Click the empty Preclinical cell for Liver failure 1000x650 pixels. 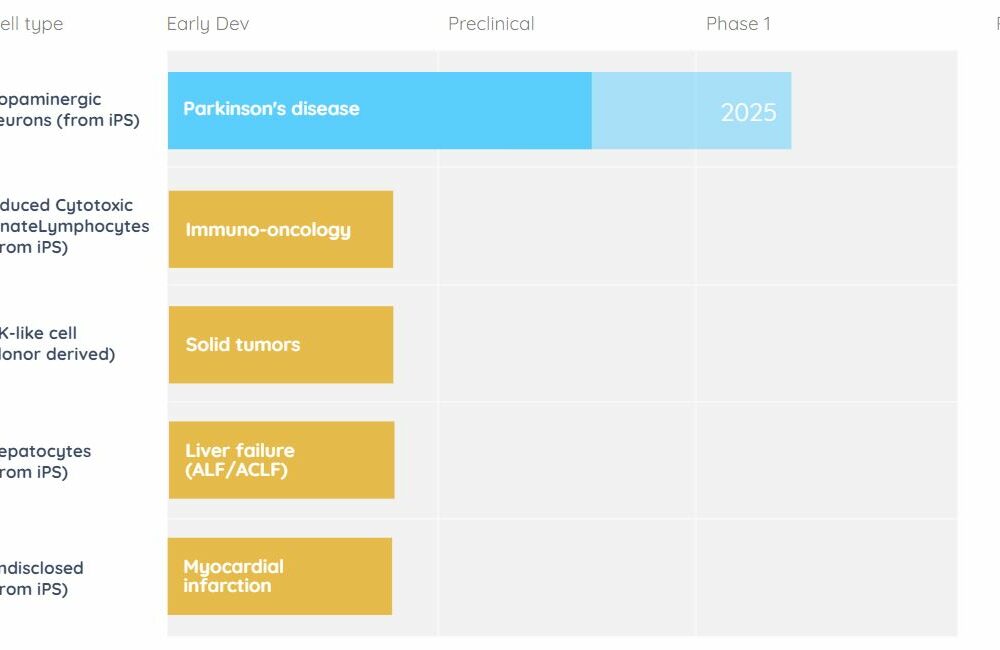click(x=567, y=460)
